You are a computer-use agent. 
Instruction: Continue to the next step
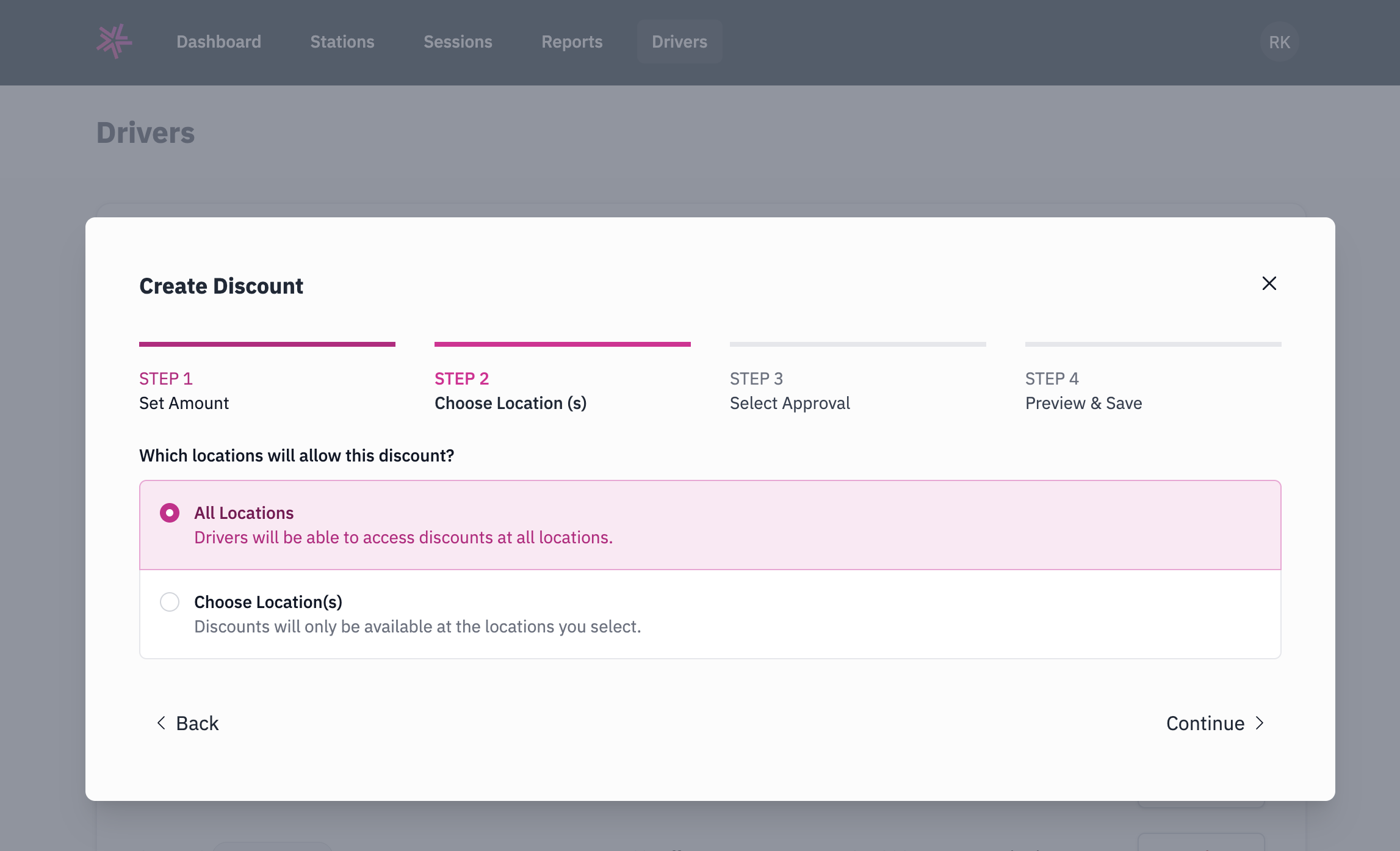1215,723
